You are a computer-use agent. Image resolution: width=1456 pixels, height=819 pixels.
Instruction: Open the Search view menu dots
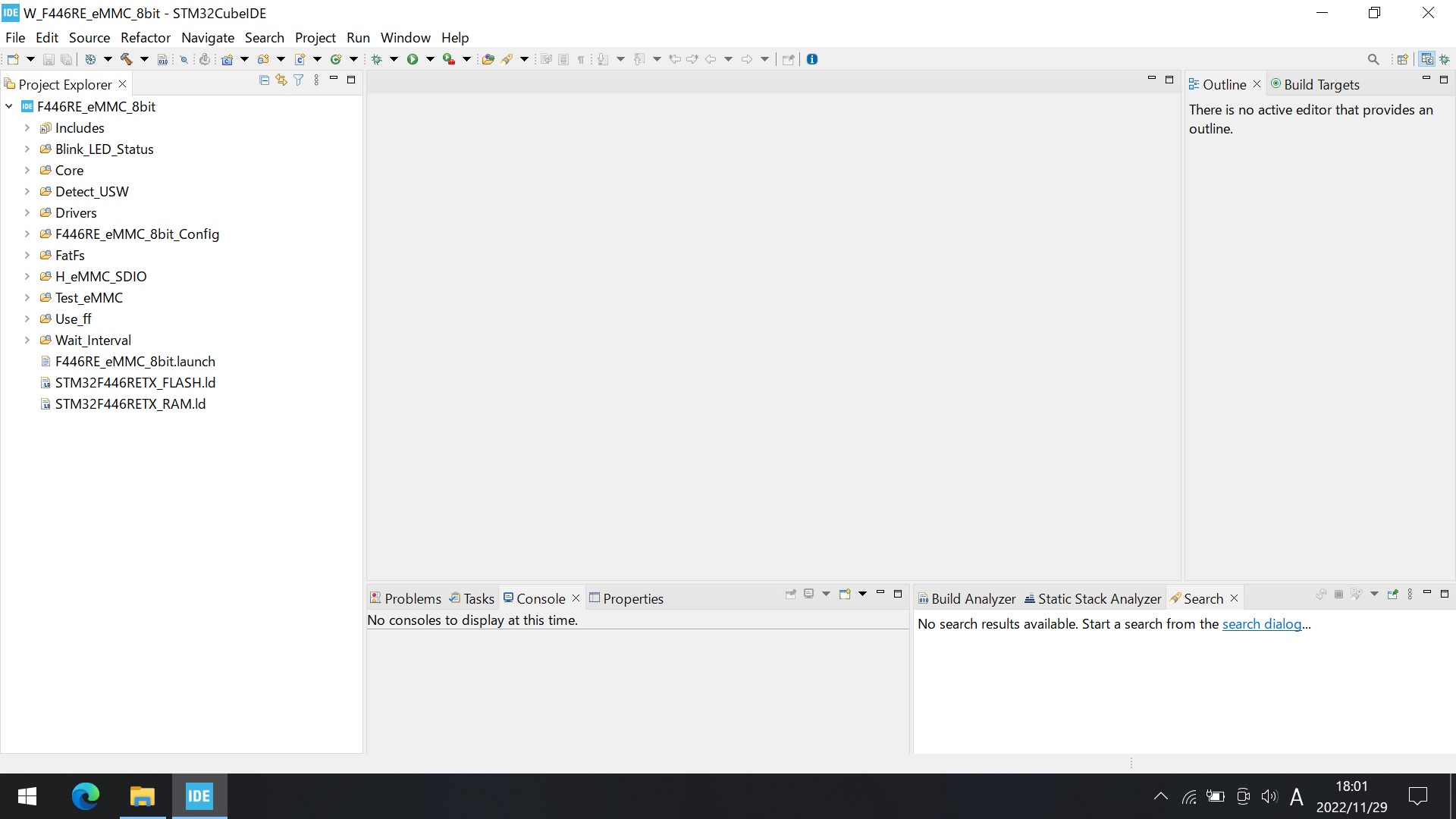tap(1410, 595)
